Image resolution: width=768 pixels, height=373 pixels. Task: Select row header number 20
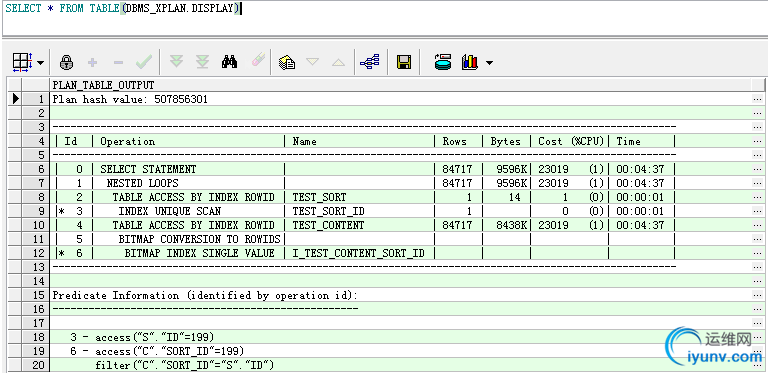coord(35,365)
